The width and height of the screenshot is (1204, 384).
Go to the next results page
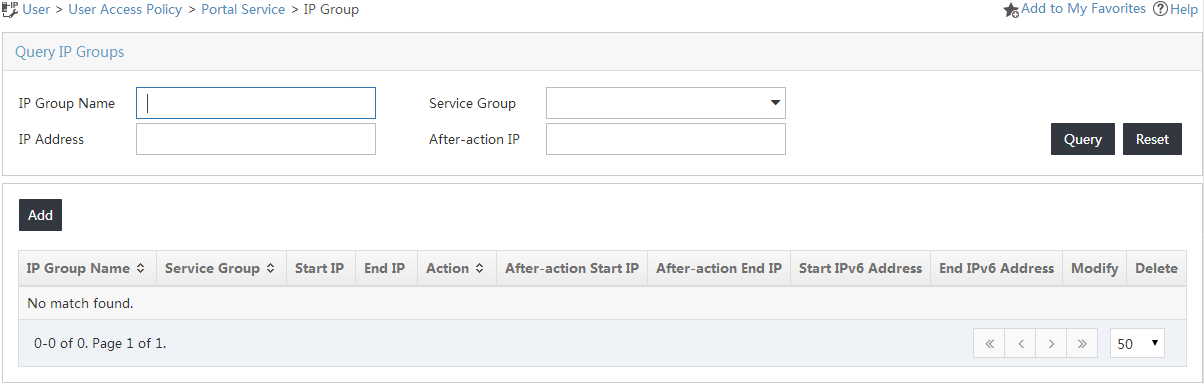1051,343
